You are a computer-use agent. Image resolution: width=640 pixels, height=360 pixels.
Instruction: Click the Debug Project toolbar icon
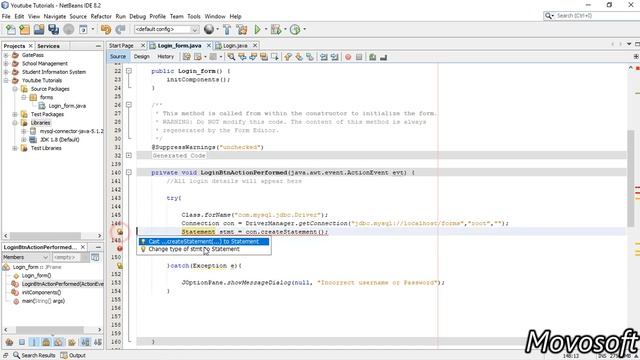coord(276,29)
